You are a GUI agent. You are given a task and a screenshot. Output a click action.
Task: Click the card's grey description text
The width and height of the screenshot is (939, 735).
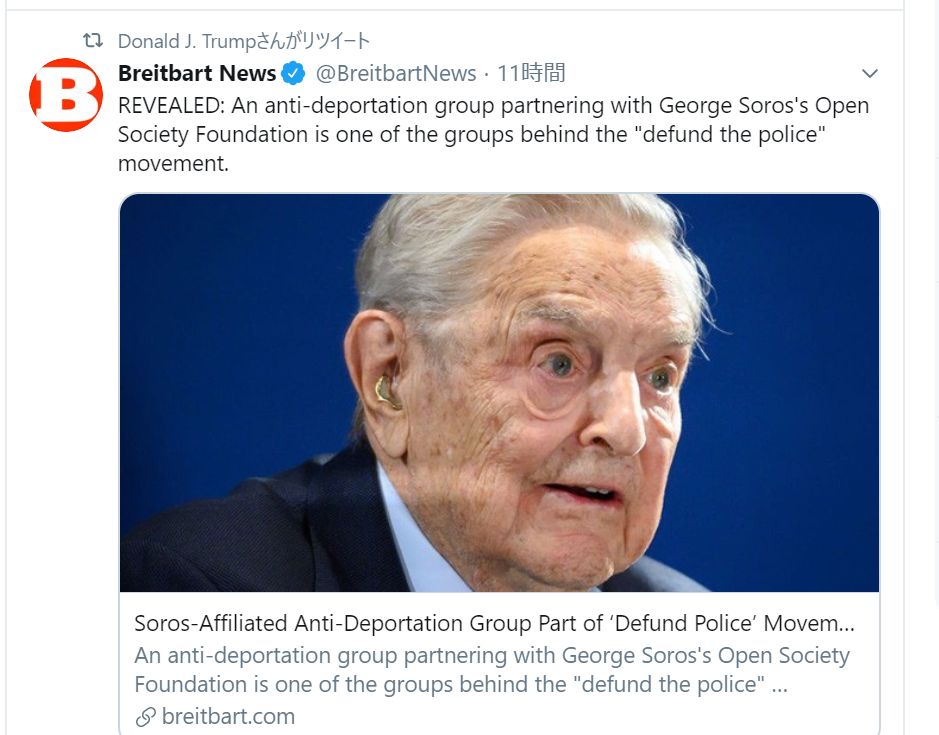[x=492, y=670]
